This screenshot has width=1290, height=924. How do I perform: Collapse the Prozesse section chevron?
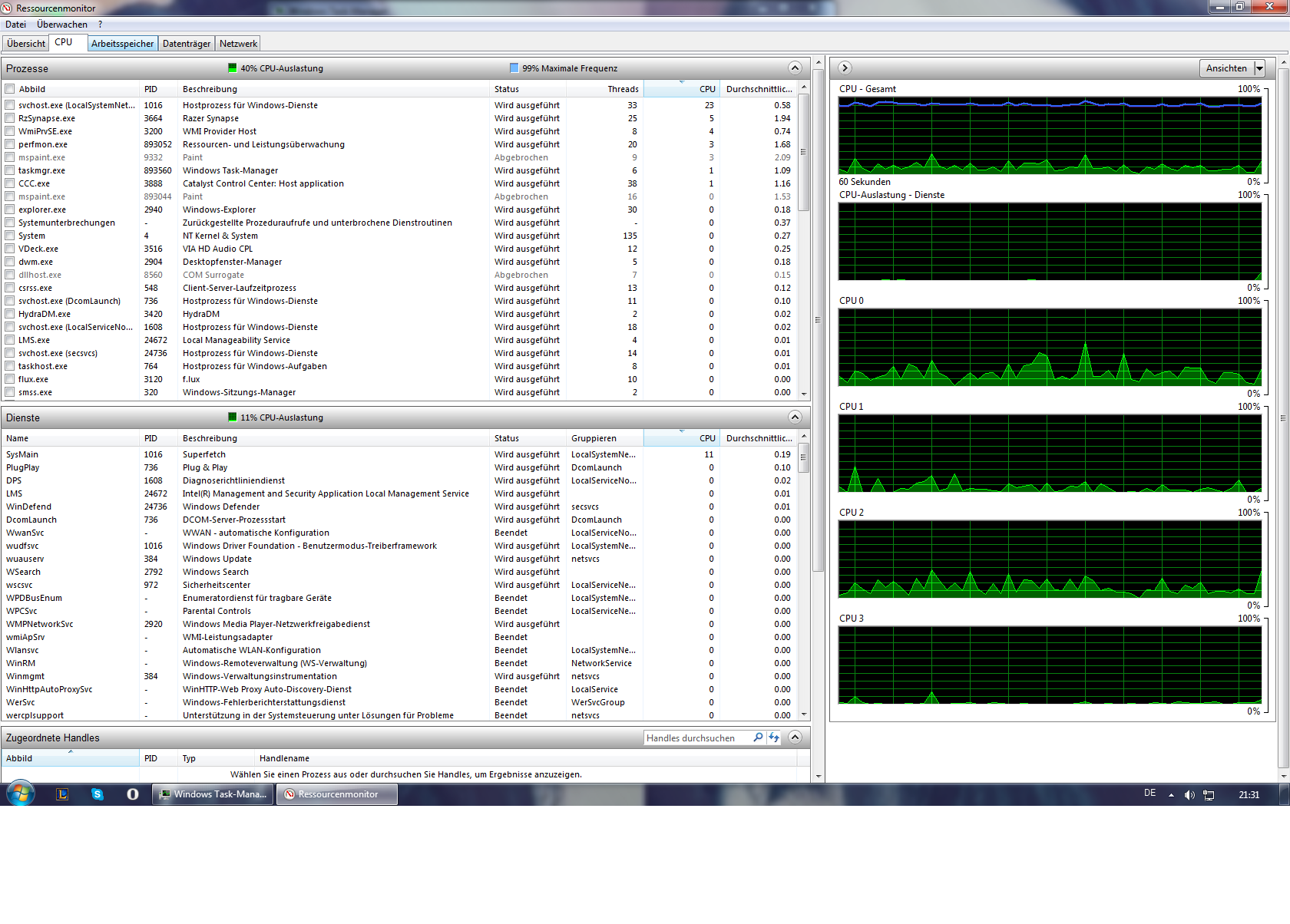tap(795, 68)
